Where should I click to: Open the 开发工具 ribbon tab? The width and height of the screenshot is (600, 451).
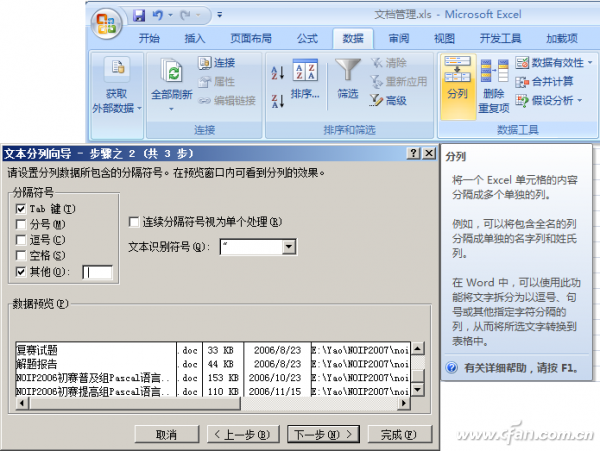coord(500,38)
